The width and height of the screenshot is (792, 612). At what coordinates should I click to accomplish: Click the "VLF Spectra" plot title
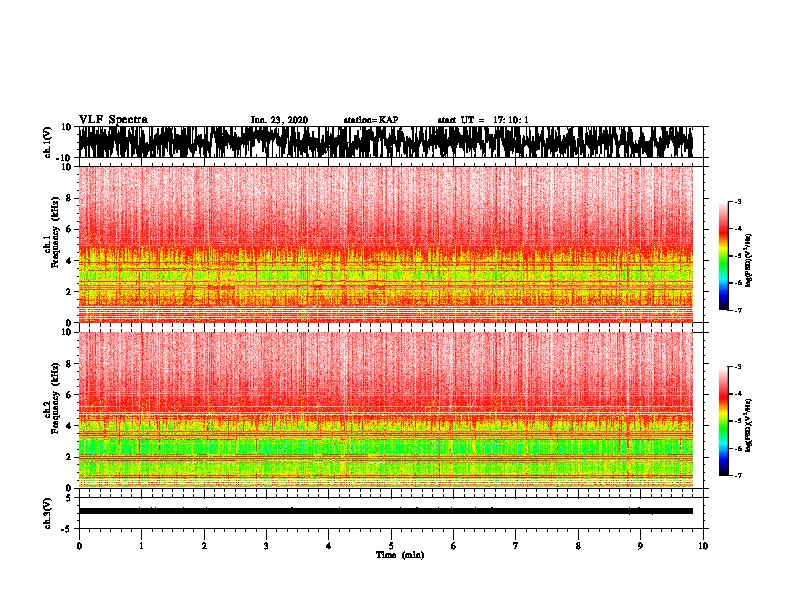113,120
